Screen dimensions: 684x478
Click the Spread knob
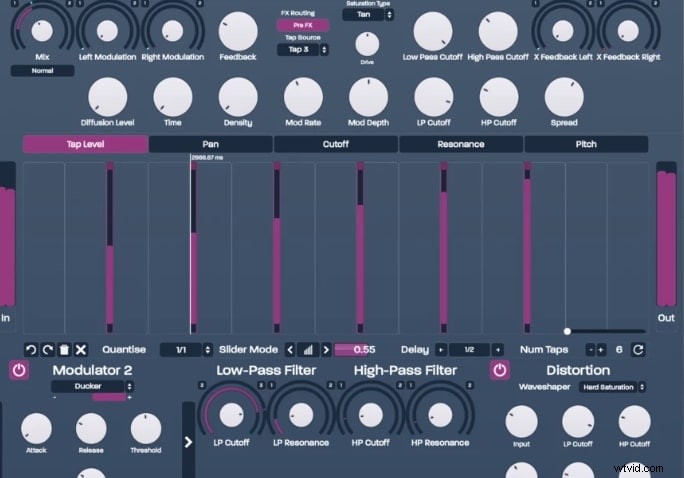(x=564, y=97)
